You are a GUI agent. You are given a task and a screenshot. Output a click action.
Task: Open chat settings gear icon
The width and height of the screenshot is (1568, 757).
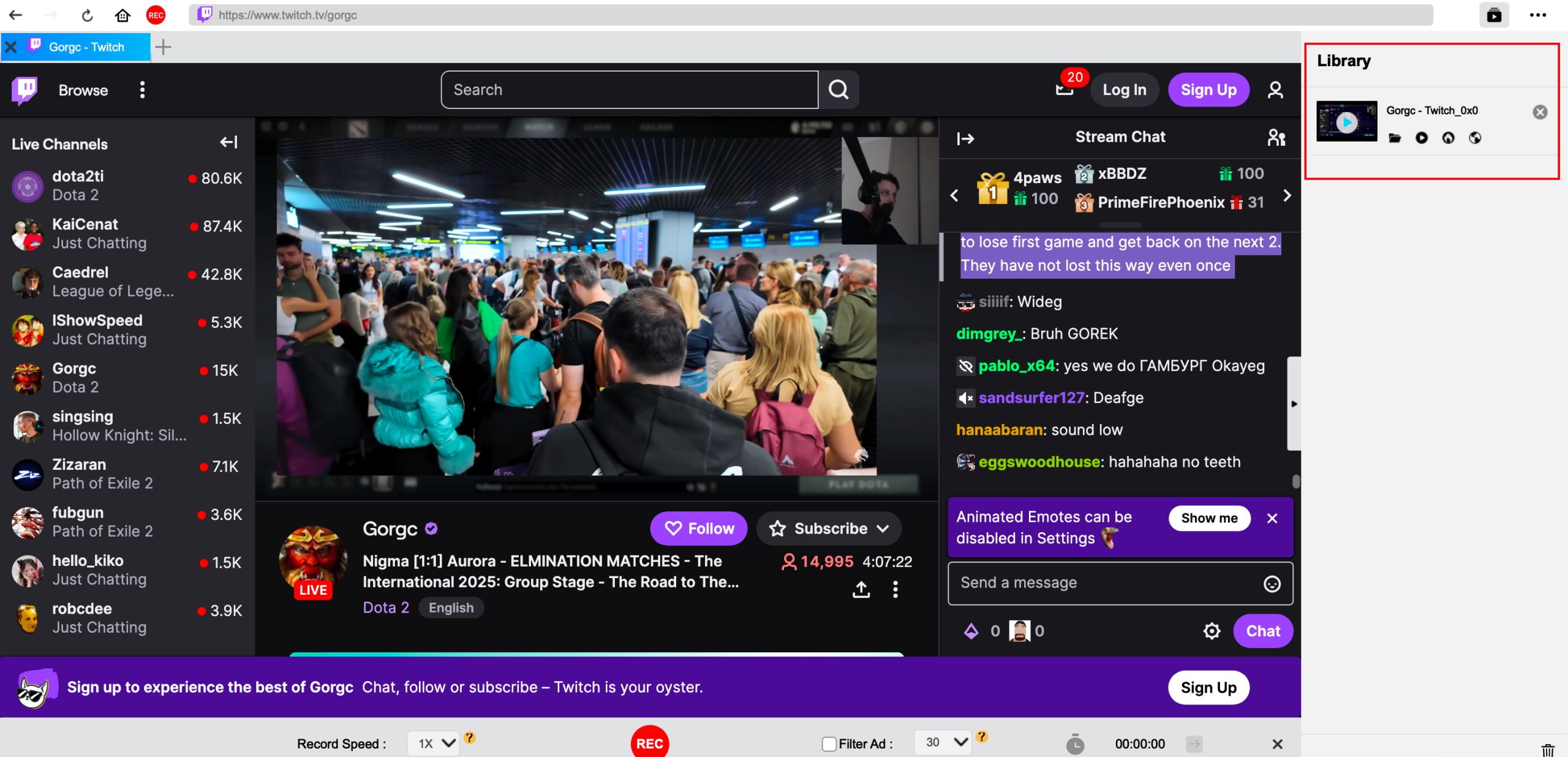(1212, 631)
